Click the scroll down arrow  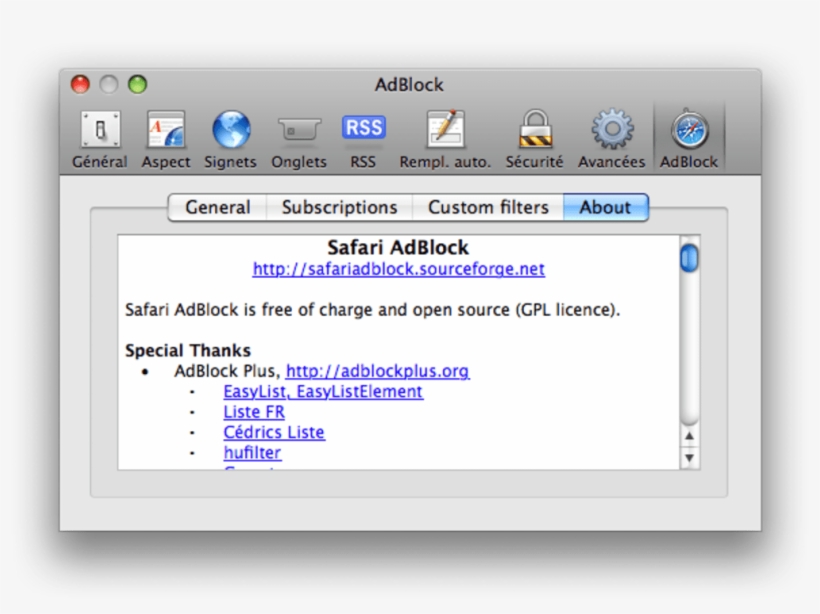tap(689, 458)
